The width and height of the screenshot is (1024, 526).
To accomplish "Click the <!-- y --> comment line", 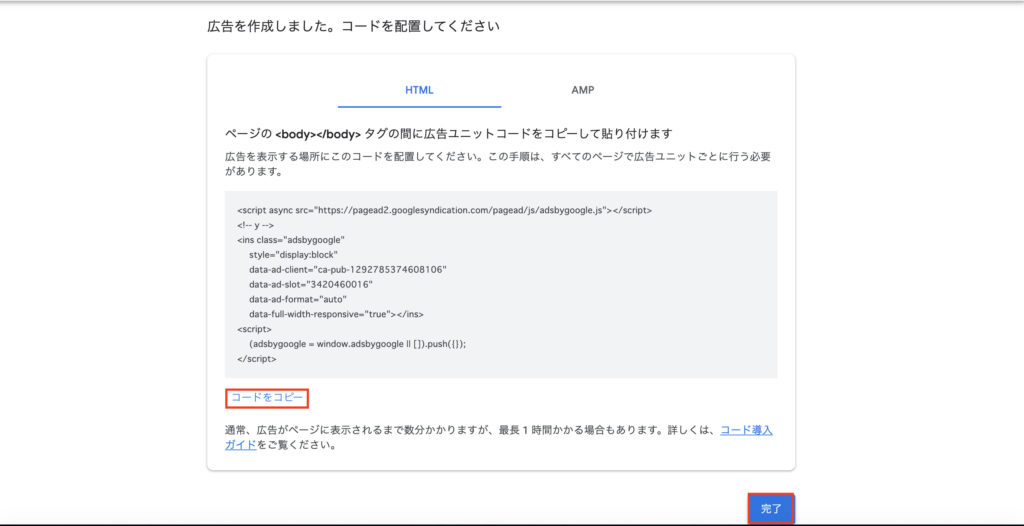I will point(255,225).
